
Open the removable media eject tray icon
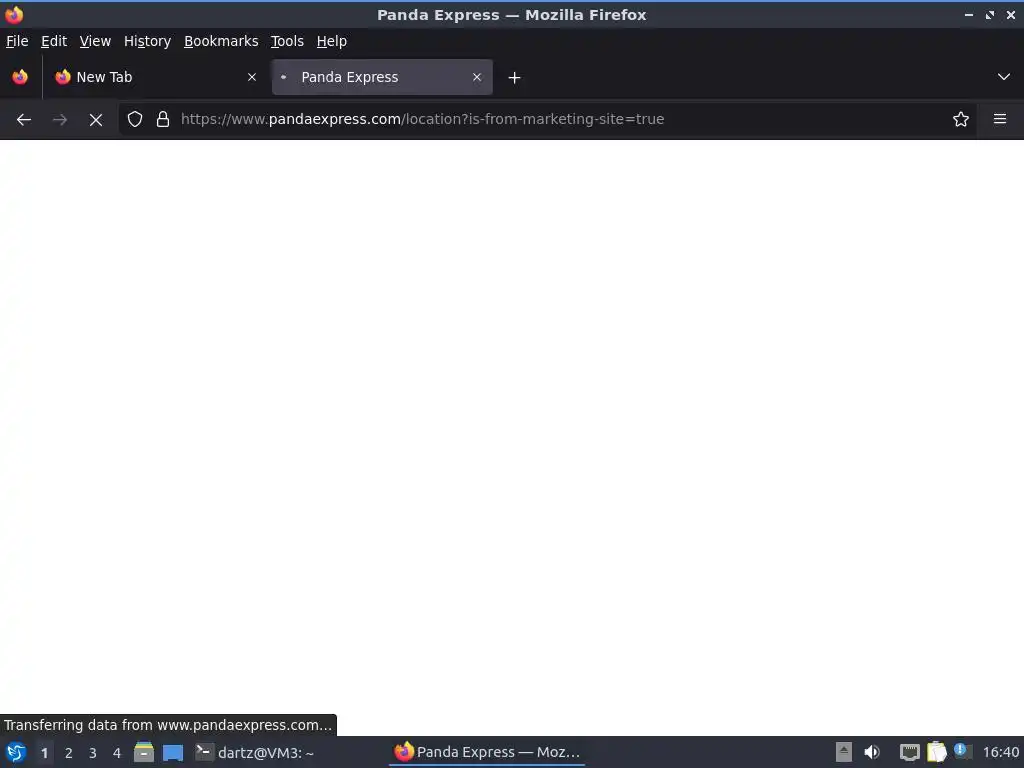pos(844,752)
